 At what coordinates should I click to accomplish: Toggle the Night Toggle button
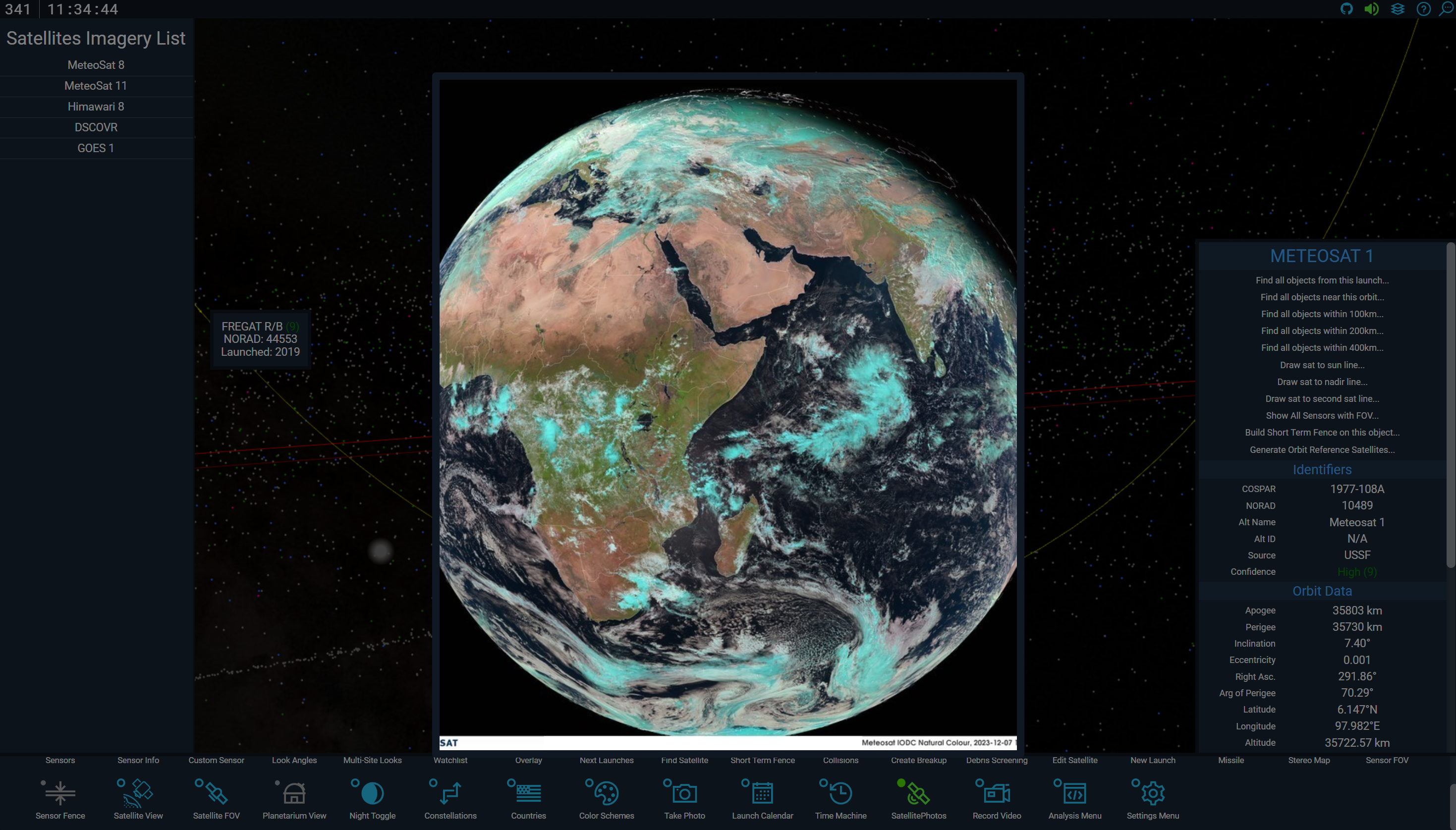click(372, 793)
